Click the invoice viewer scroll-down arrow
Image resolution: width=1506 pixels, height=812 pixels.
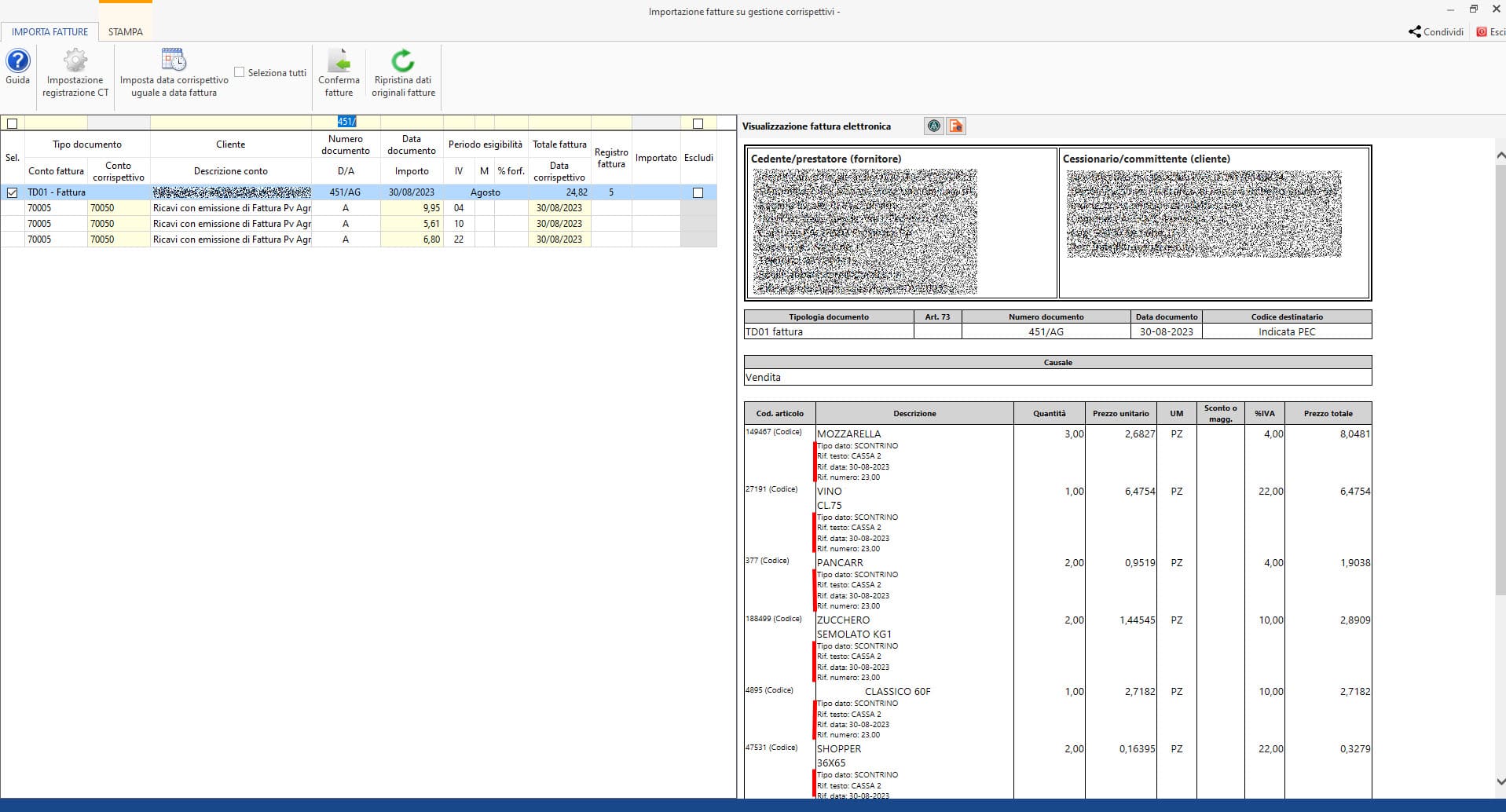(1501, 782)
